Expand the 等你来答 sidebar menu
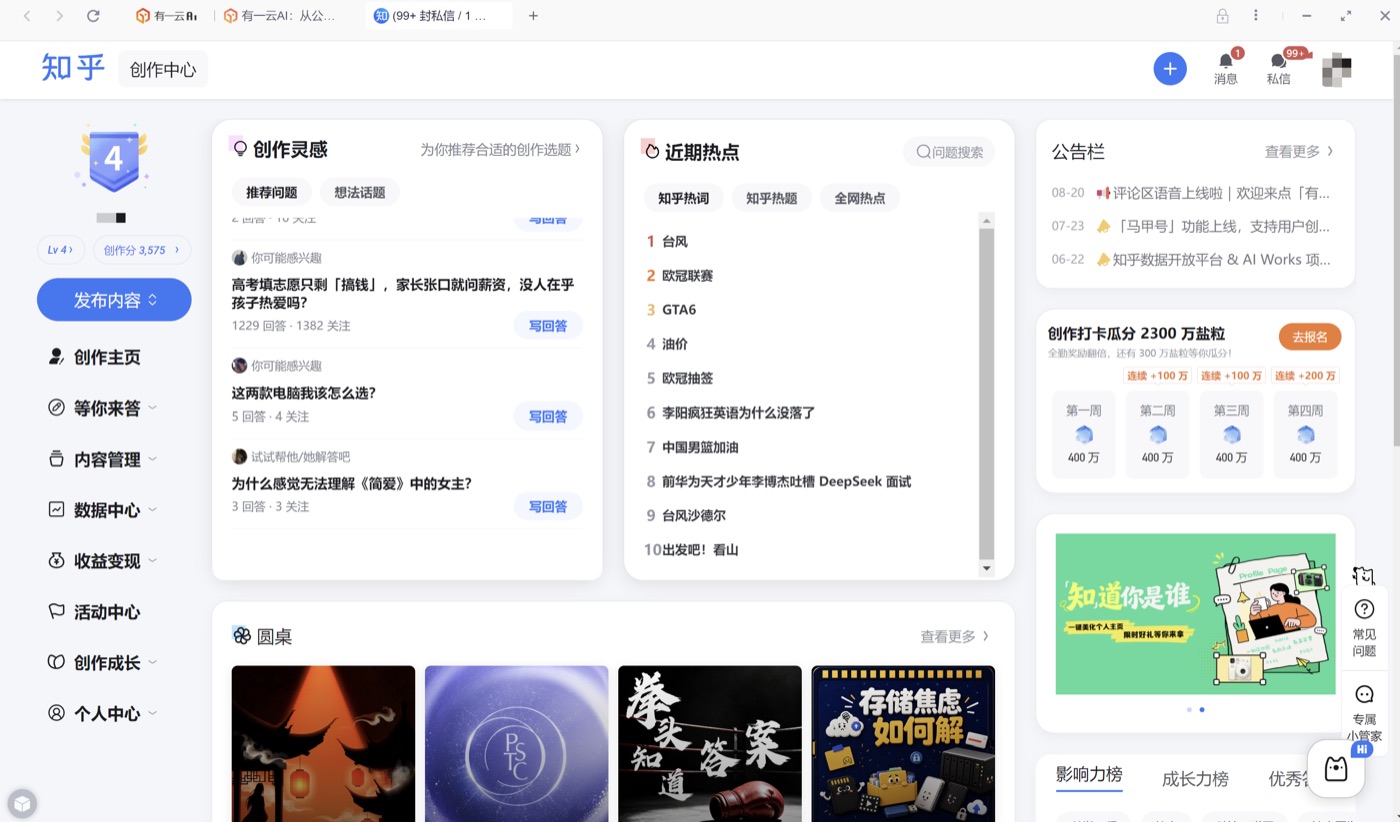Viewport: 1400px width, 822px height. tap(103, 408)
